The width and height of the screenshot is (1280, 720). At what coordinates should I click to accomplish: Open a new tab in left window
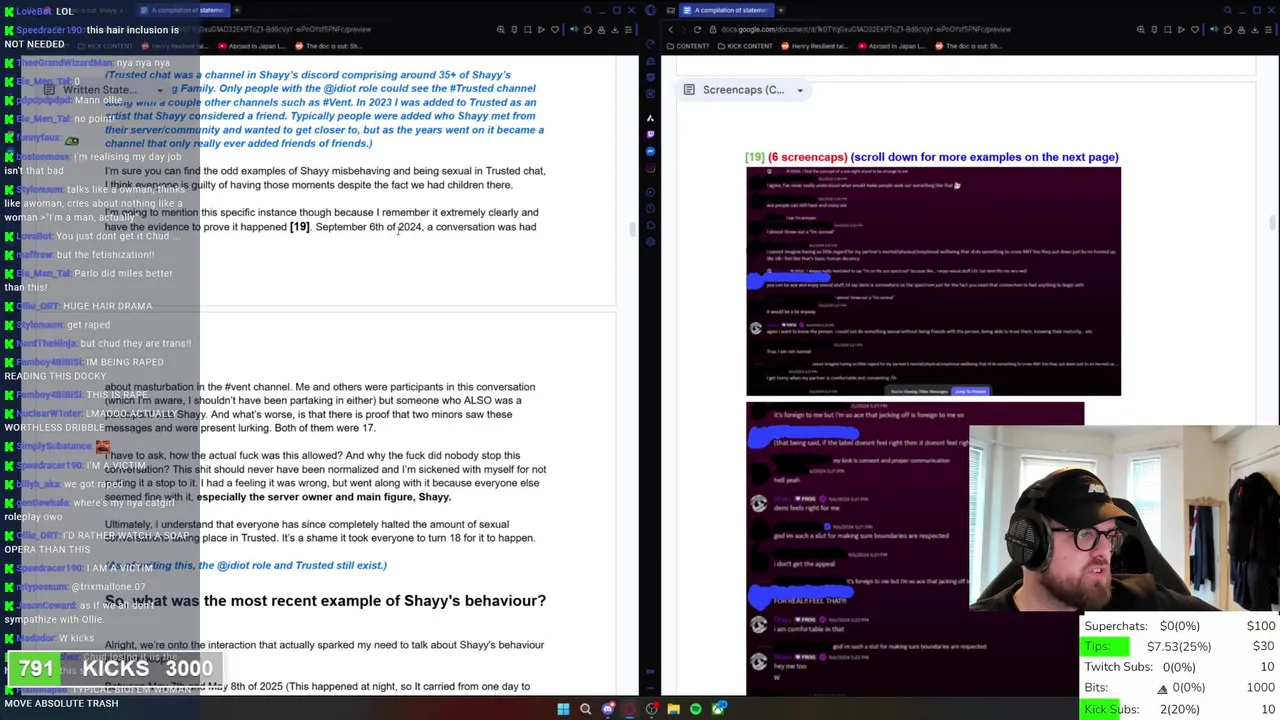click(237, 10)
